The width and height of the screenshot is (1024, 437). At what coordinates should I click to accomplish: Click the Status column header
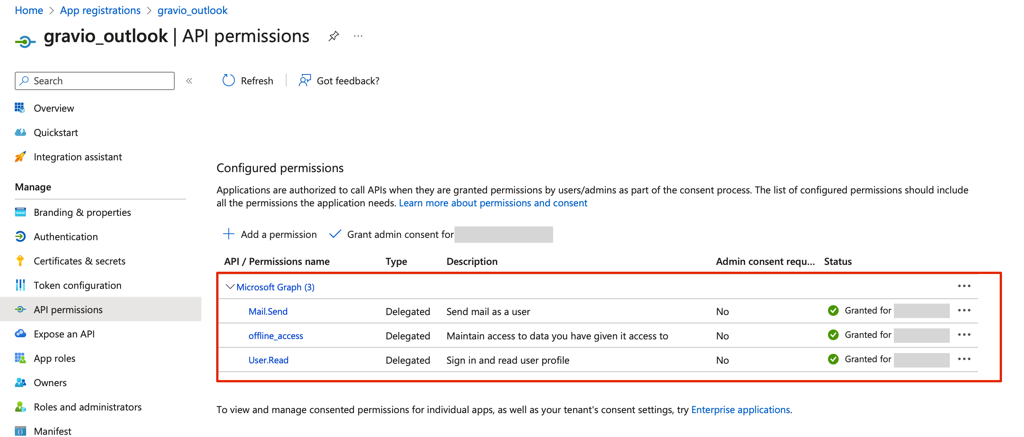(838, 261)
